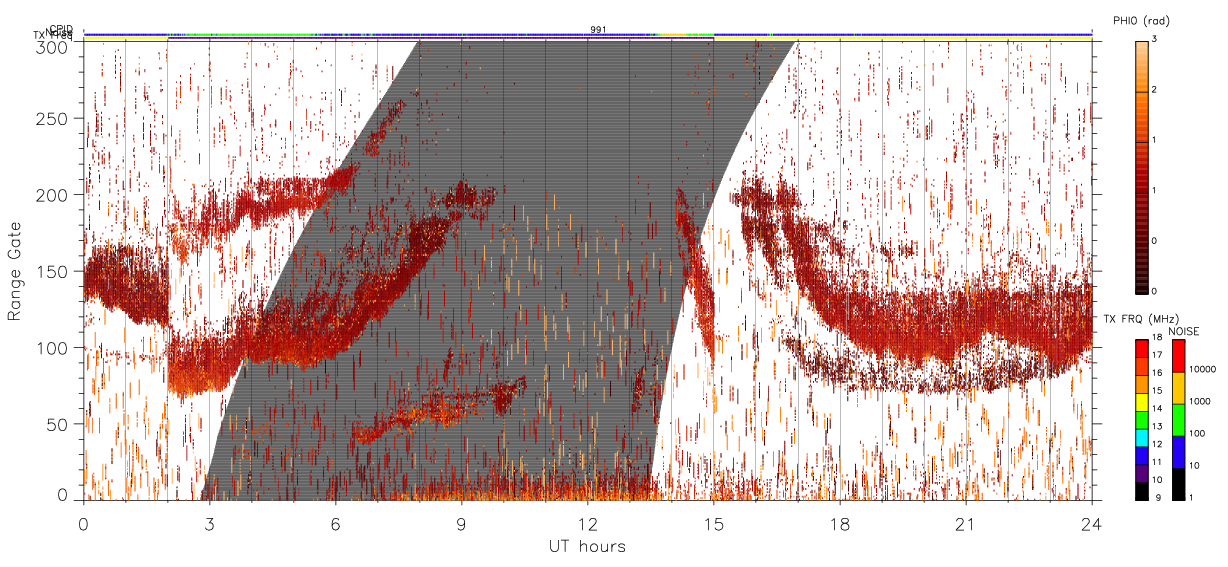
Task: Pick the cyan 12-13 MHz TX FRQ swatch
Action: [x=1141, y=437]
